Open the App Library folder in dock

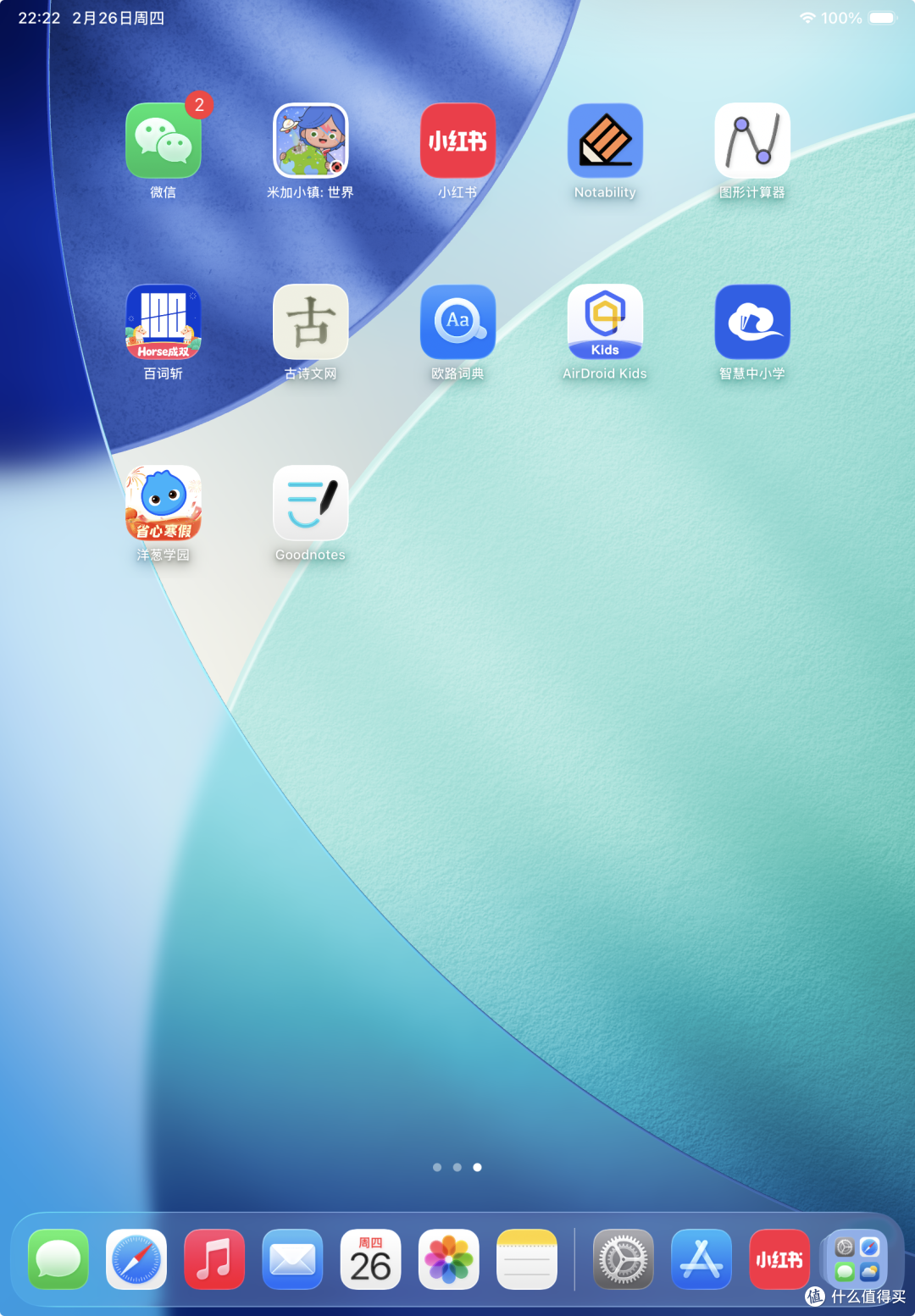tap(857, 1259)
